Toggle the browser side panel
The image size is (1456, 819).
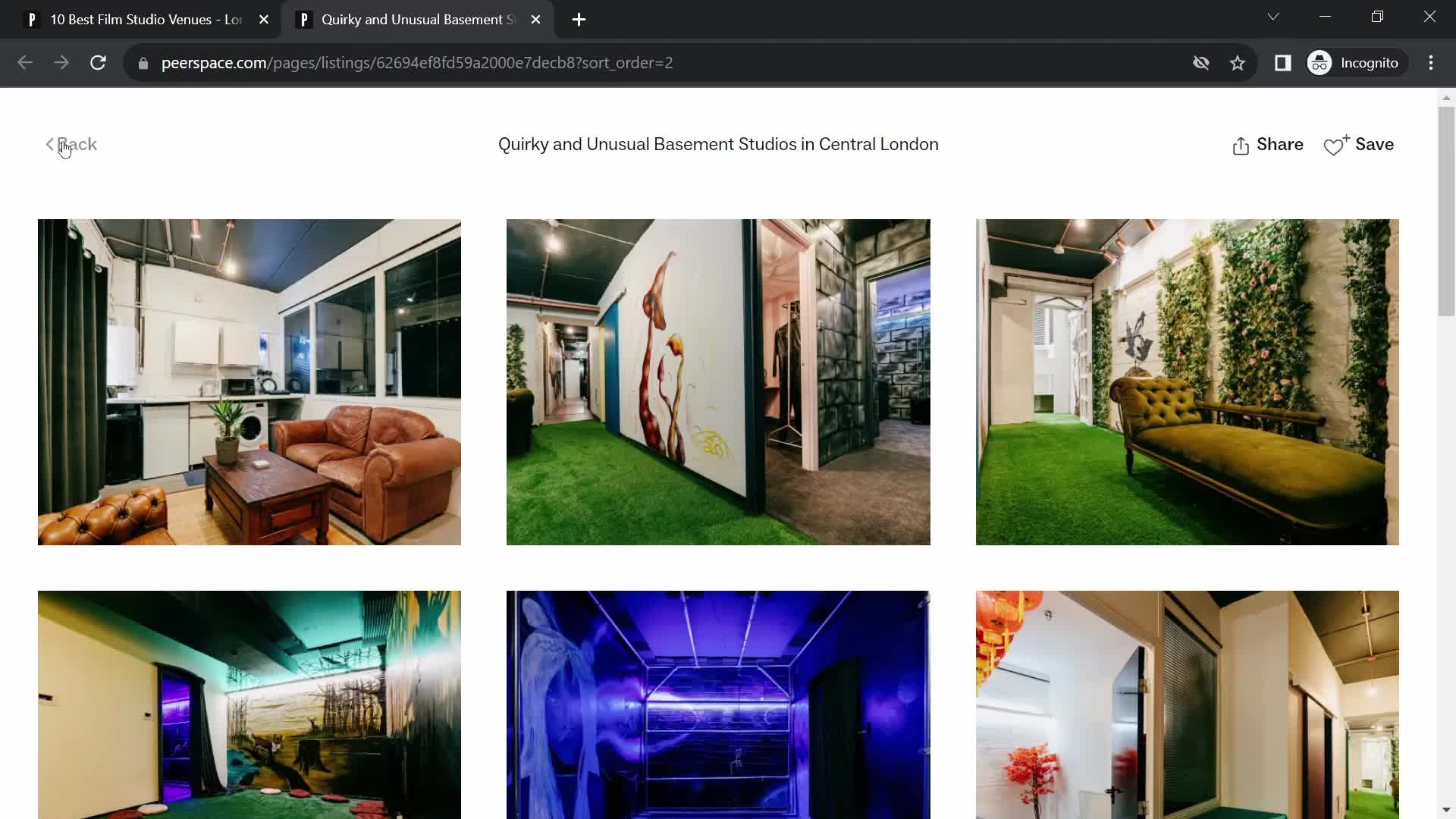point(1282,63)
